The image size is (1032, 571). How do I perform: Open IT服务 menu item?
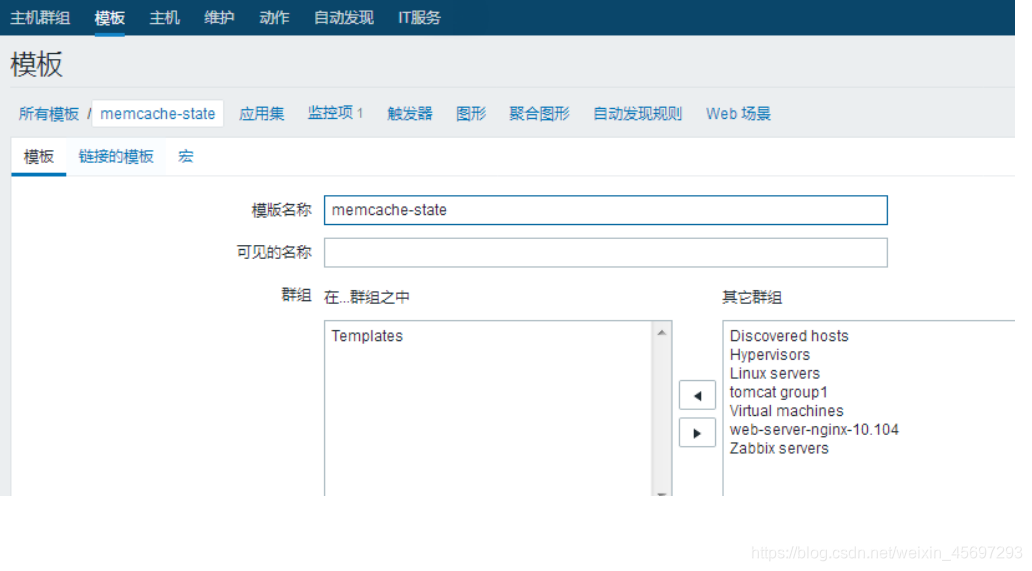pyautogui.click(x=419, y=18)
